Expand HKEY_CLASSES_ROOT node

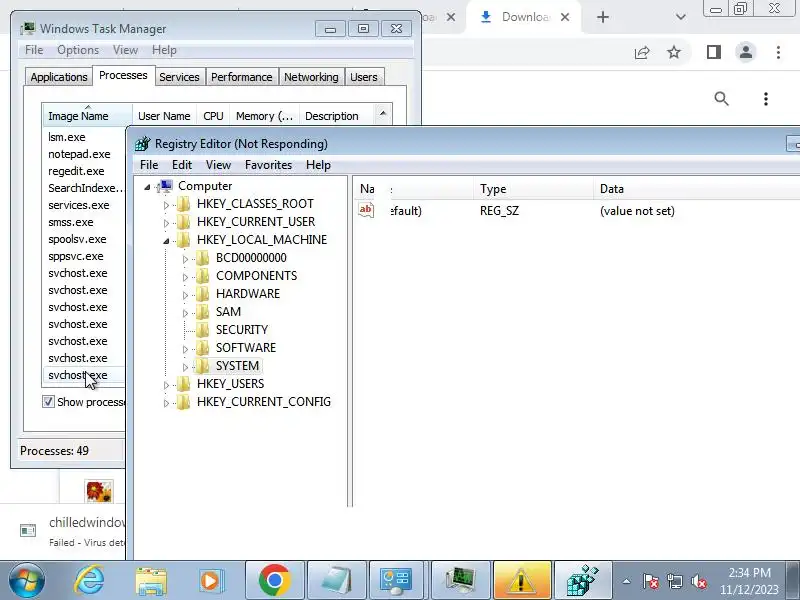166,205
